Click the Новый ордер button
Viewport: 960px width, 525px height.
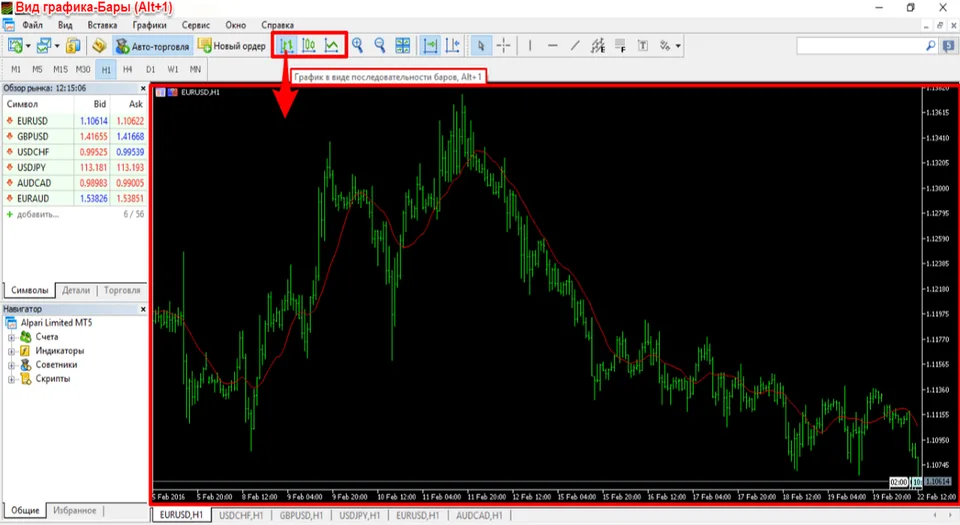click(231, 46)
